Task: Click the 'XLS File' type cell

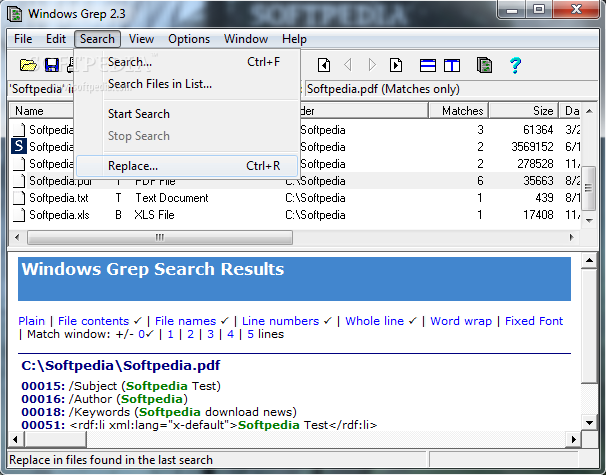Action: [154, 215]
